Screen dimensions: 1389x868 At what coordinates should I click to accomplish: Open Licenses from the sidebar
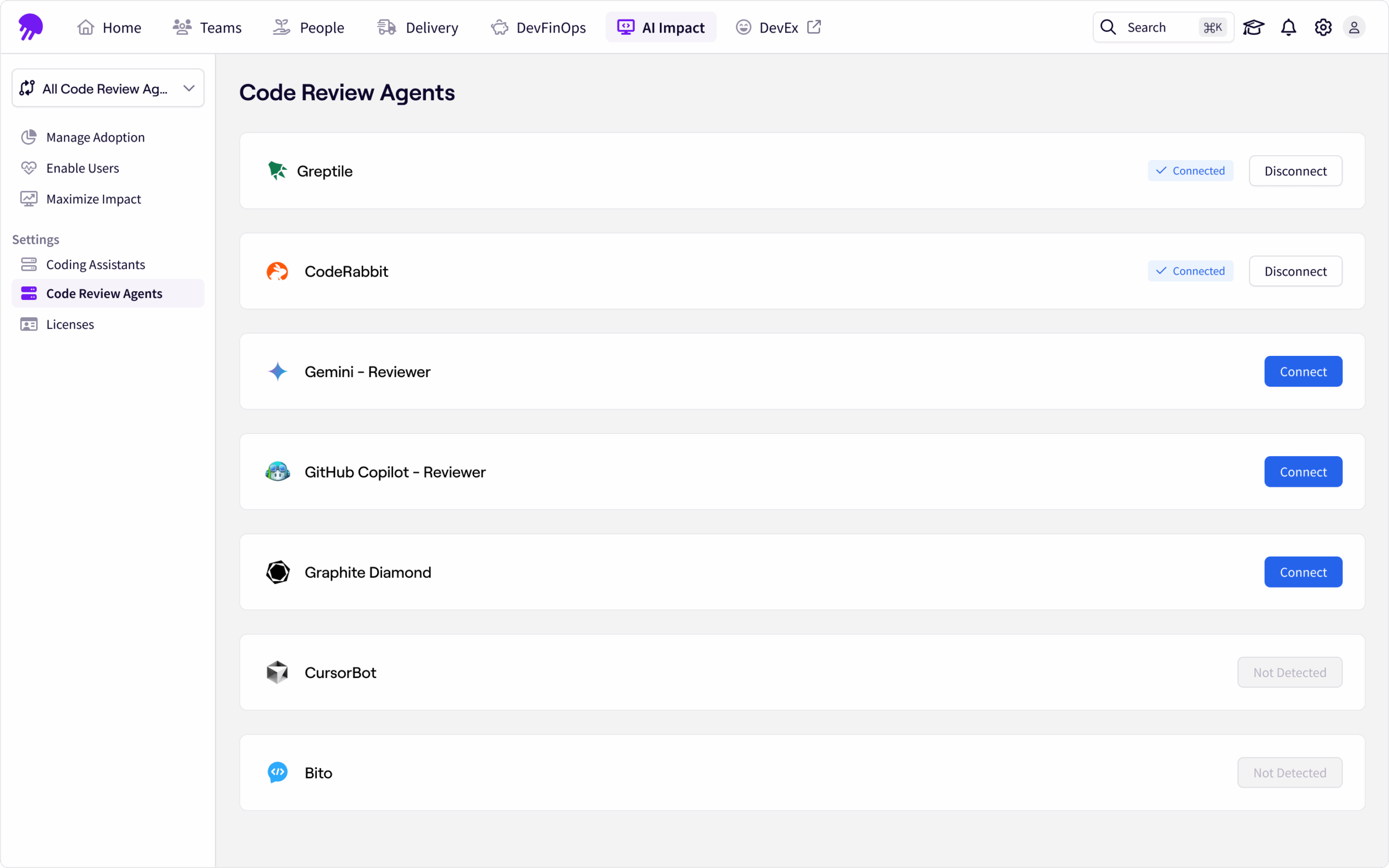[69, 324]
